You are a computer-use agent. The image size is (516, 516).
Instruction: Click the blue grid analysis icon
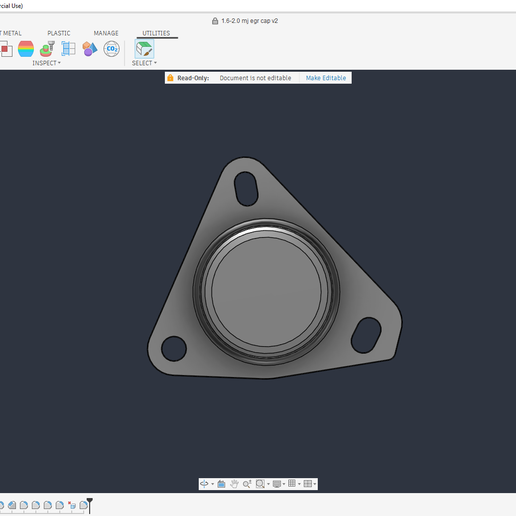click(x=68, y=49)
